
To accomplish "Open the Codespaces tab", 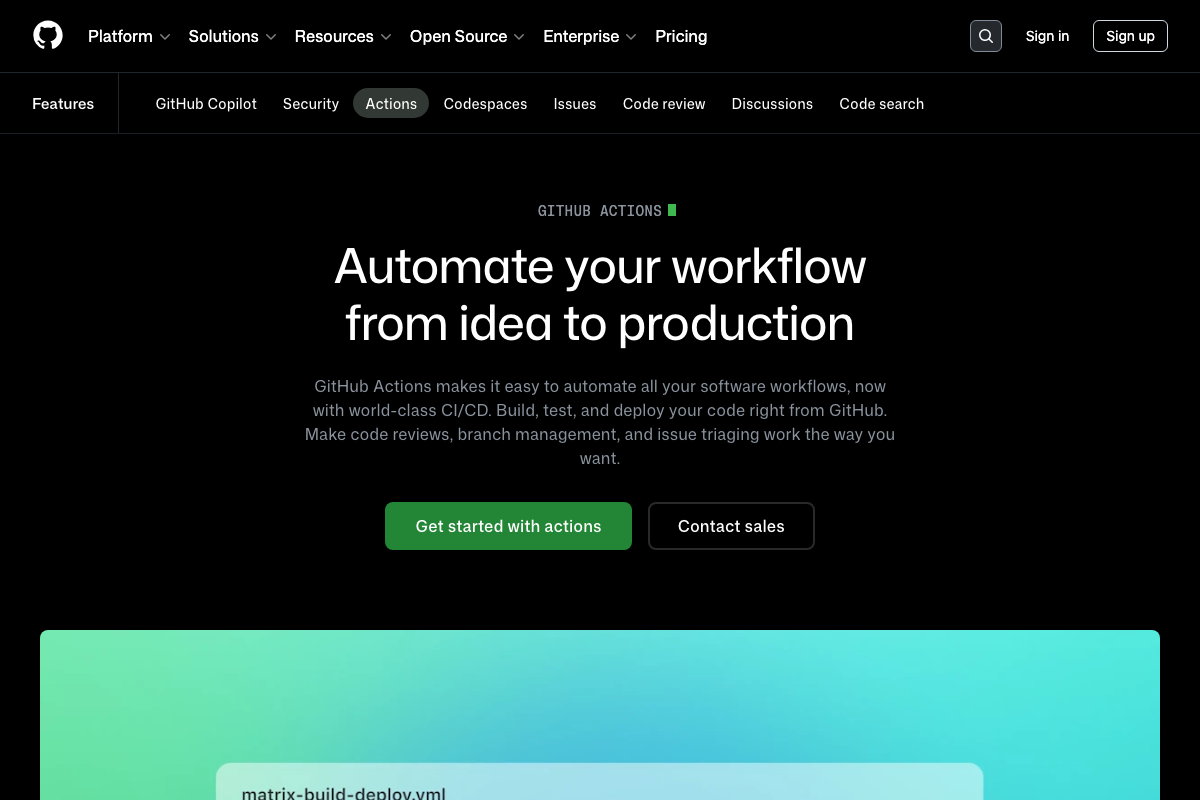I will 485,103.
